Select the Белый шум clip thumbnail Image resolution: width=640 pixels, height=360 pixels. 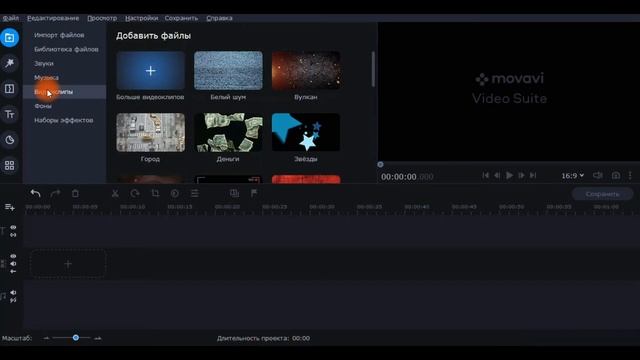pos(228,71)
